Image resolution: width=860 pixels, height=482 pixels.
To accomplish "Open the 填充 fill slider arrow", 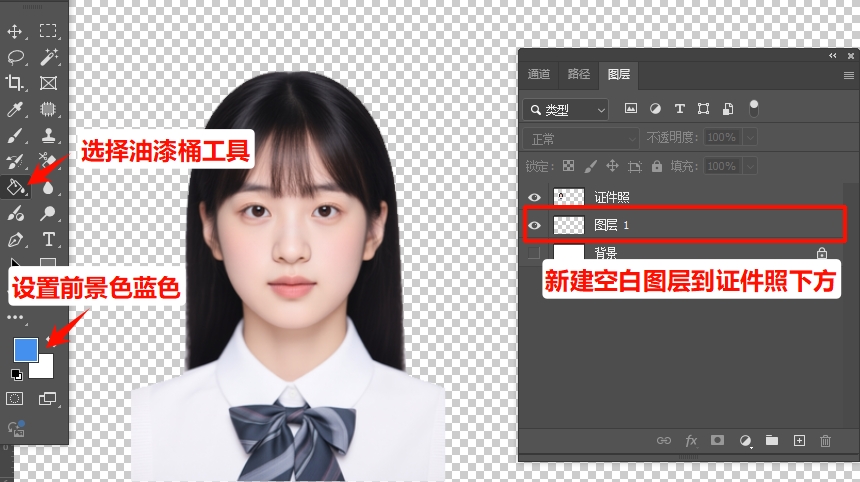I will (x=750, y=166).
